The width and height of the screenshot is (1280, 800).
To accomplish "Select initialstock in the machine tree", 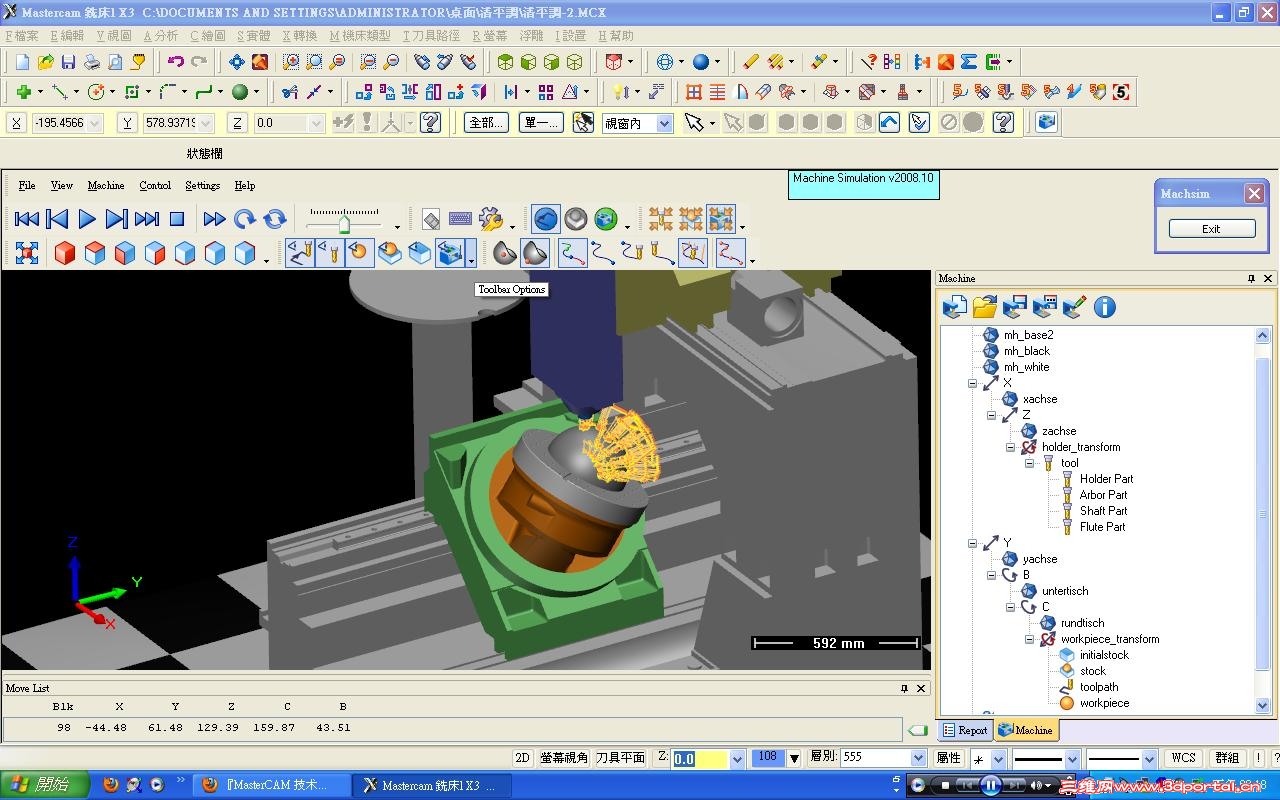I will tap(1104, 655).
